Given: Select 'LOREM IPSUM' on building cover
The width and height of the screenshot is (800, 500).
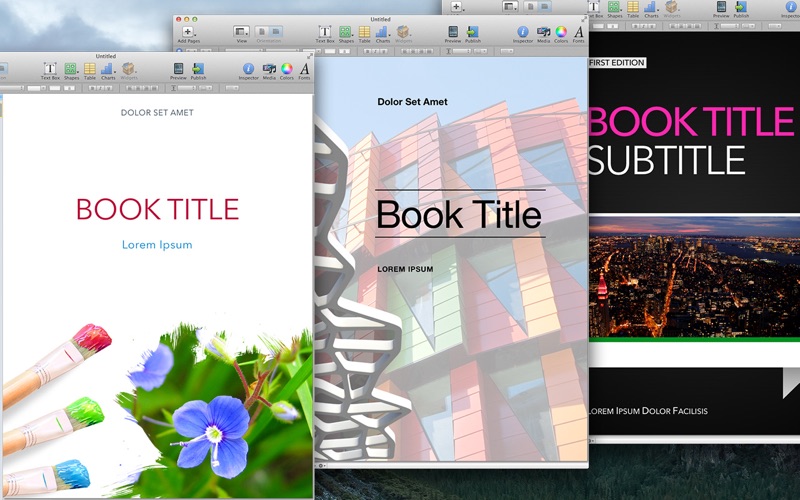Looking at the screenshot, I should (x=405, y=269).
